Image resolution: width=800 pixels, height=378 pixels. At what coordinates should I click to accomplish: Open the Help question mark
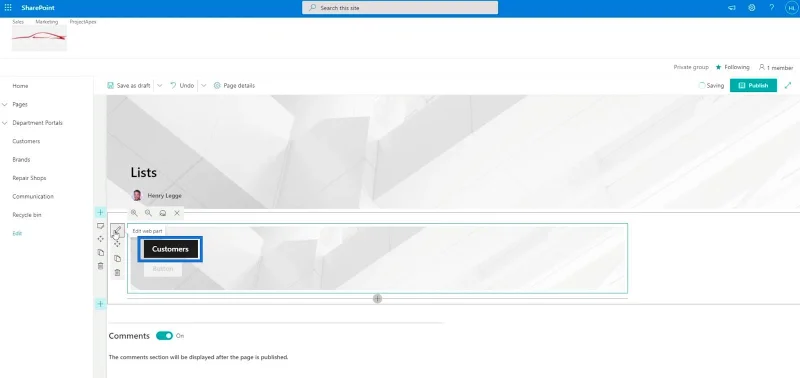point(771,8)
